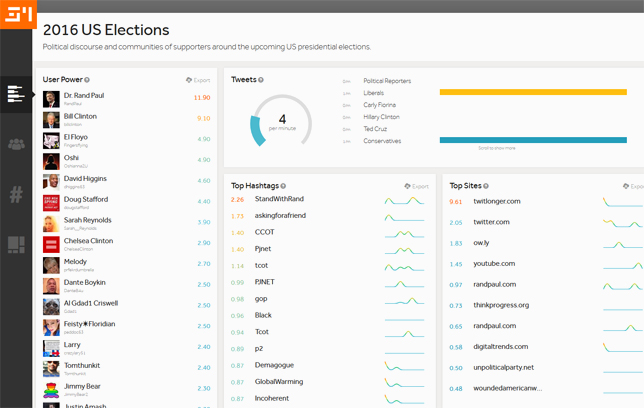Click info icon next to Tweets
The height and width of the screenshot is (408, 644).
click(261, 80)
